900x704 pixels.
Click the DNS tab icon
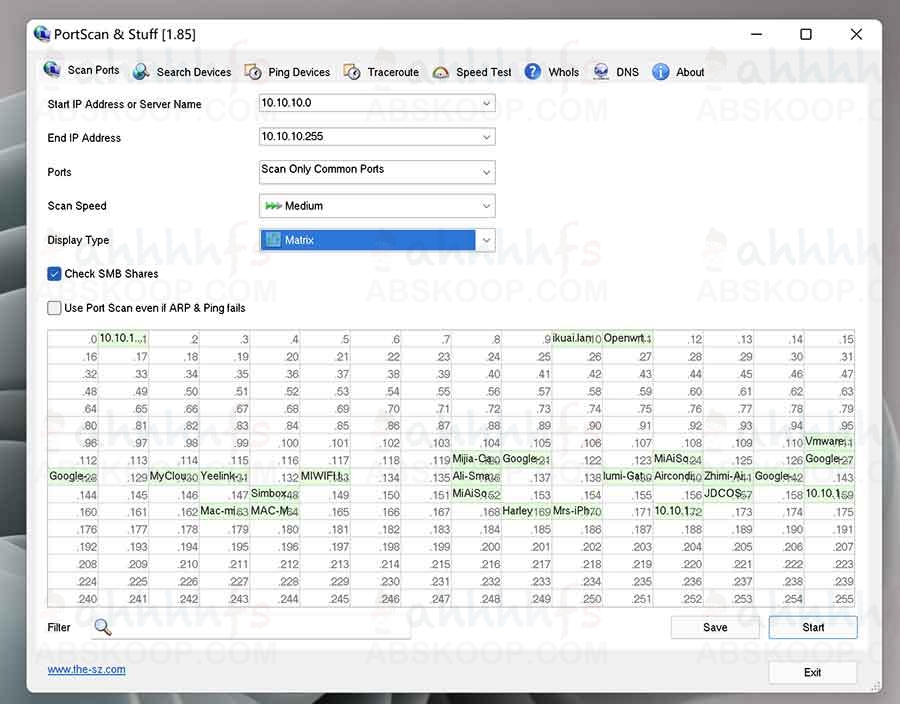601,72
